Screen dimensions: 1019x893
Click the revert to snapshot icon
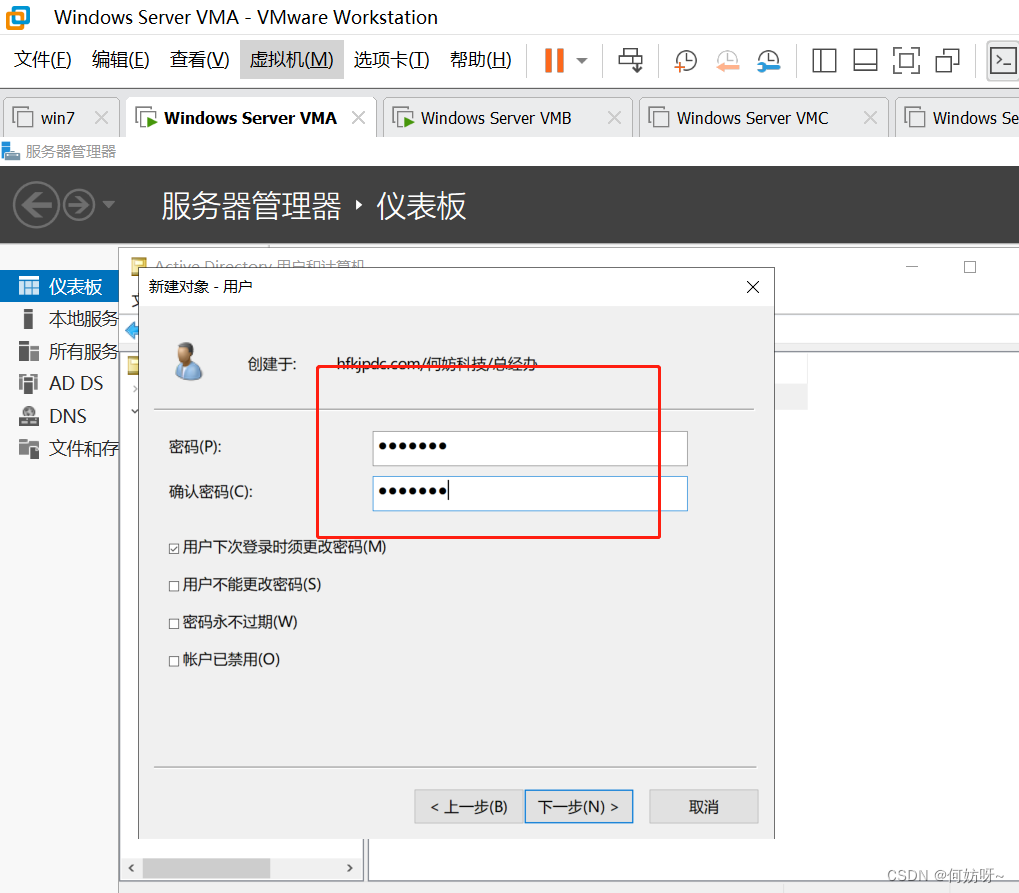[x=727, y=61]
